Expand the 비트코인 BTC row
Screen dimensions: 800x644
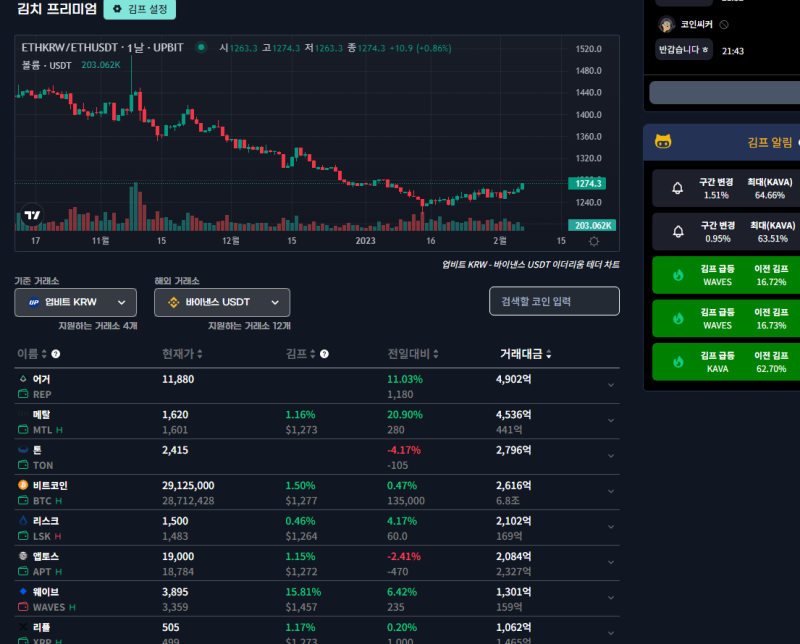(611, 491)
